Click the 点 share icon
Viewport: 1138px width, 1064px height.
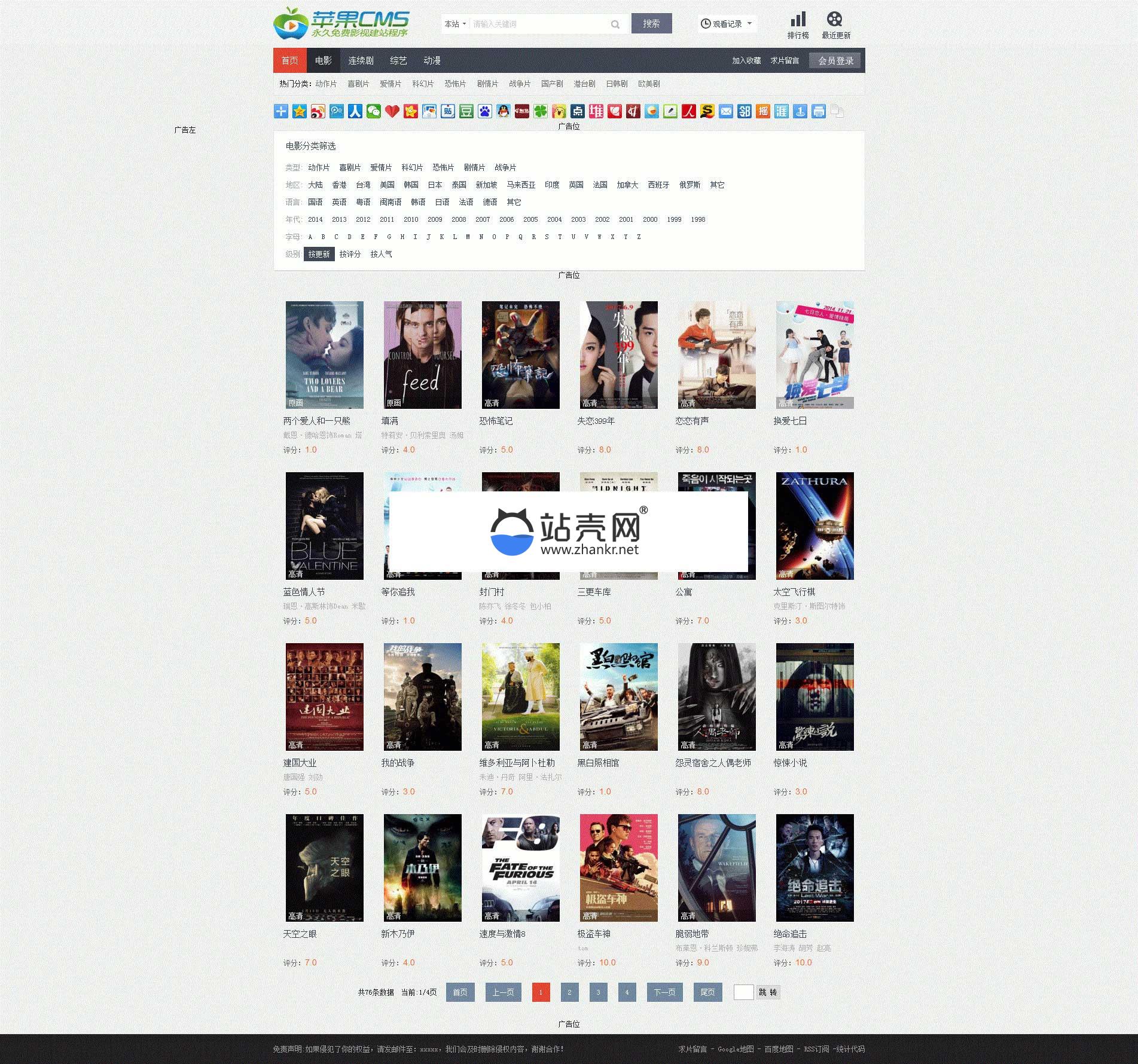tap(577, 111)
